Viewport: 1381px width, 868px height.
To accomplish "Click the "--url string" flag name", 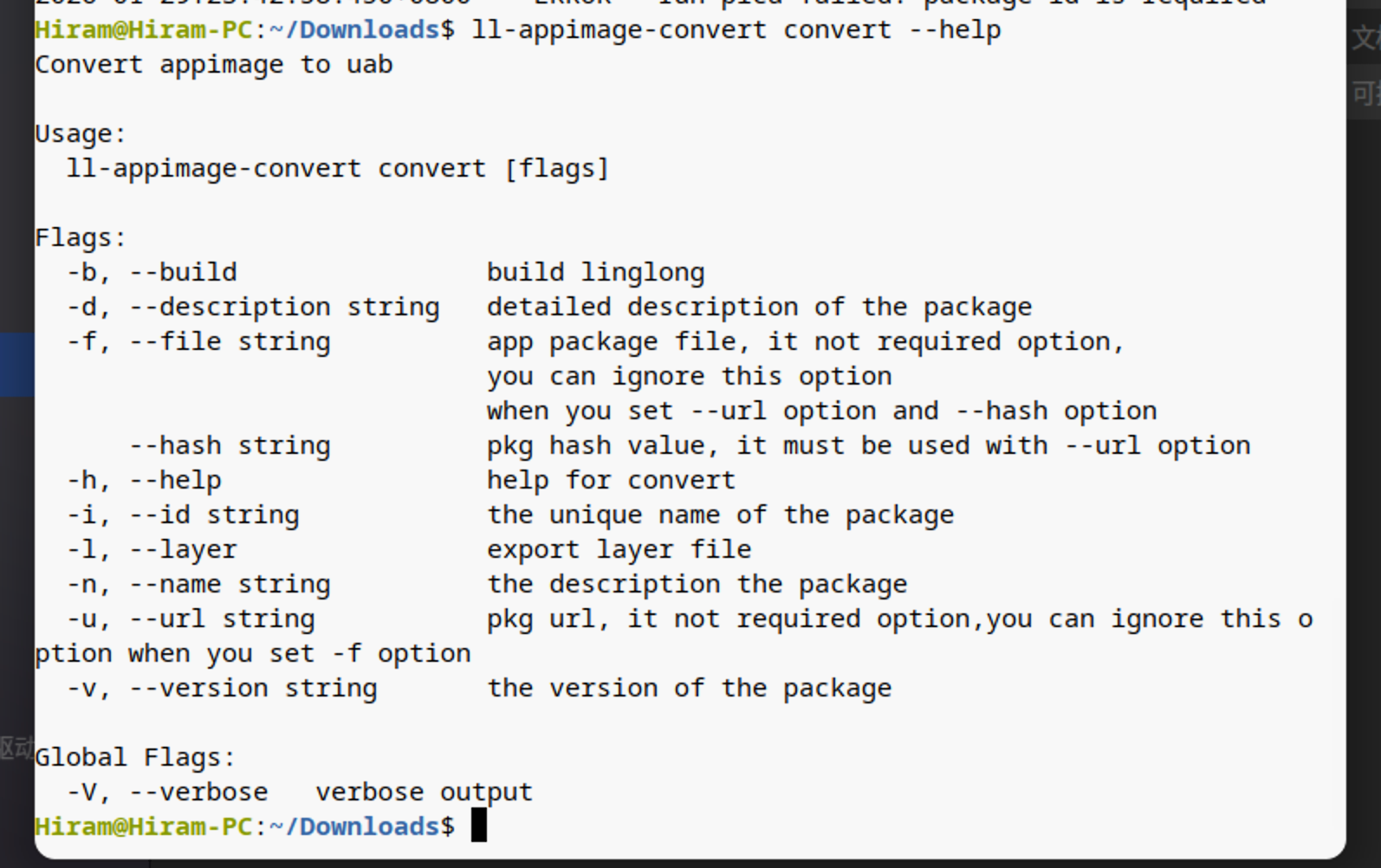I will tap(222, 619).
